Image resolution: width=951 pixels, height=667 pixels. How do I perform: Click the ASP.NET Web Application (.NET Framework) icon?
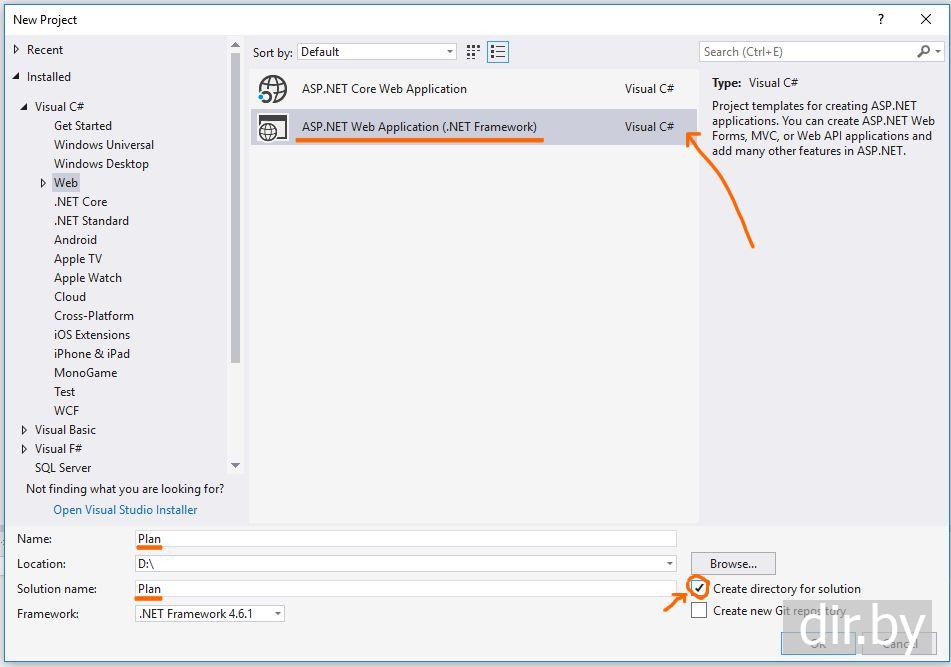[273, 127]
